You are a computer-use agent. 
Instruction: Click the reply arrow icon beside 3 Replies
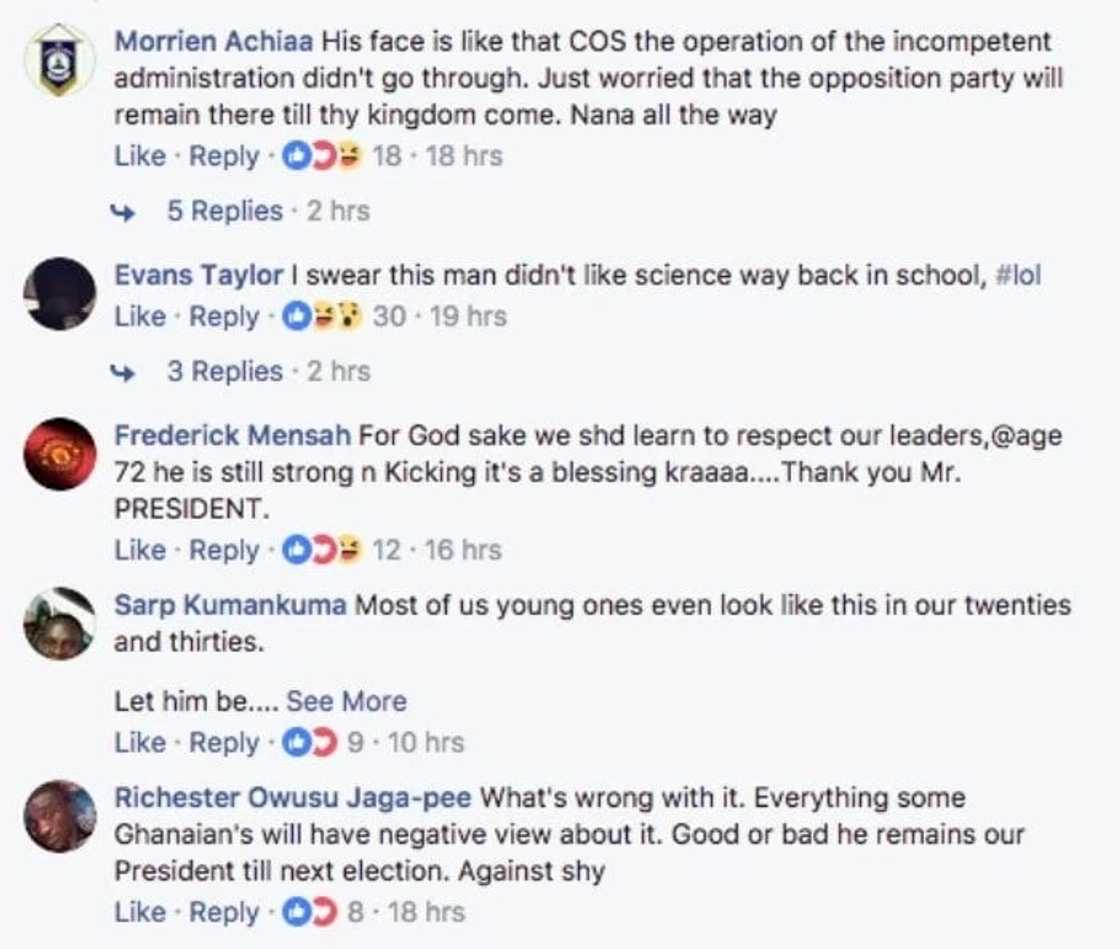pyautogui.click(x=124, y=371)
